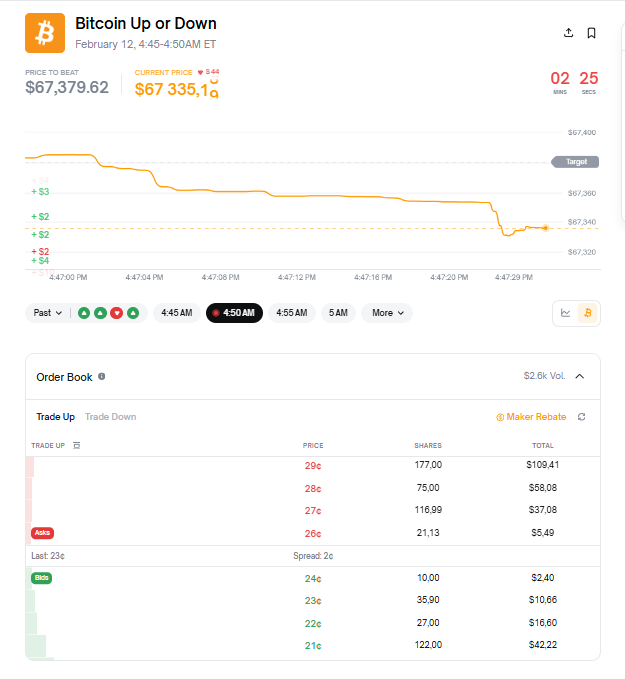Switch to the Trade Up tab
Viewport: 625px width, 679px height.
tap(55, 417)
